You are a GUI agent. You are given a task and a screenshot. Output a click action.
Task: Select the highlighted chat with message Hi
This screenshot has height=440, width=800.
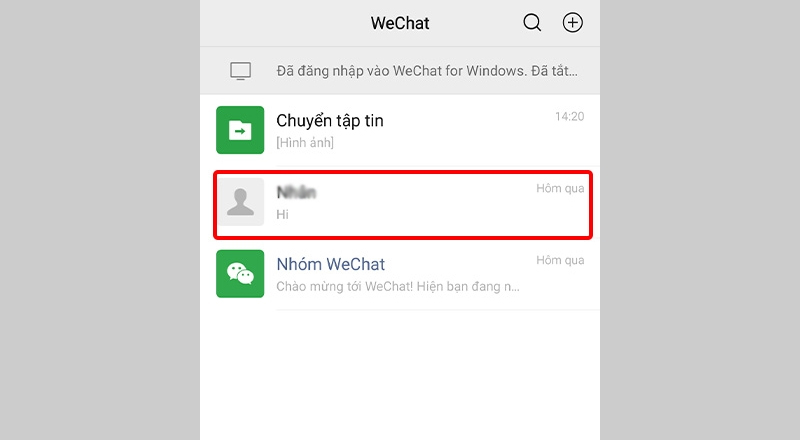tap(403, 204)
